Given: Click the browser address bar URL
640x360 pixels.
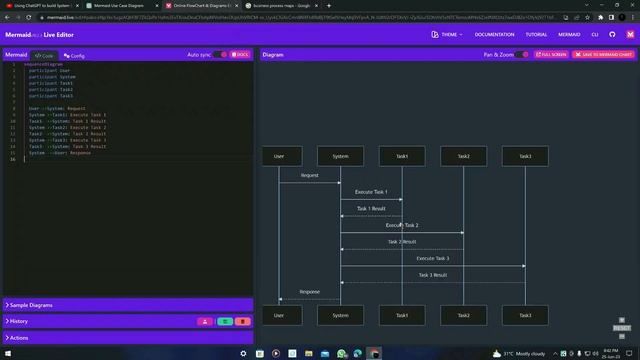Looking at the screenshot, I should (x=300, y=18).
